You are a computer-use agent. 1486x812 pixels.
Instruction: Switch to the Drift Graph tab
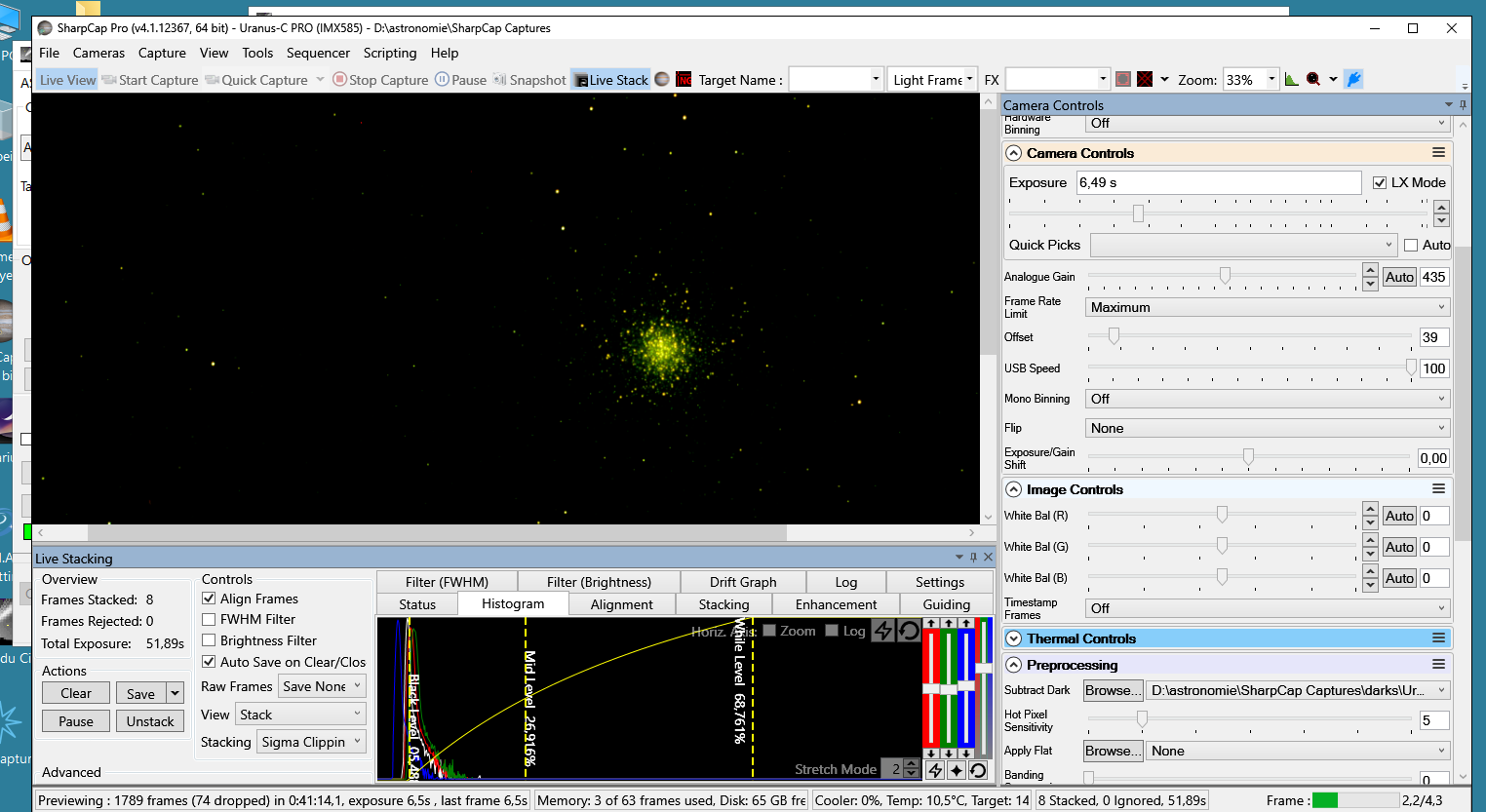click(743, 582)
